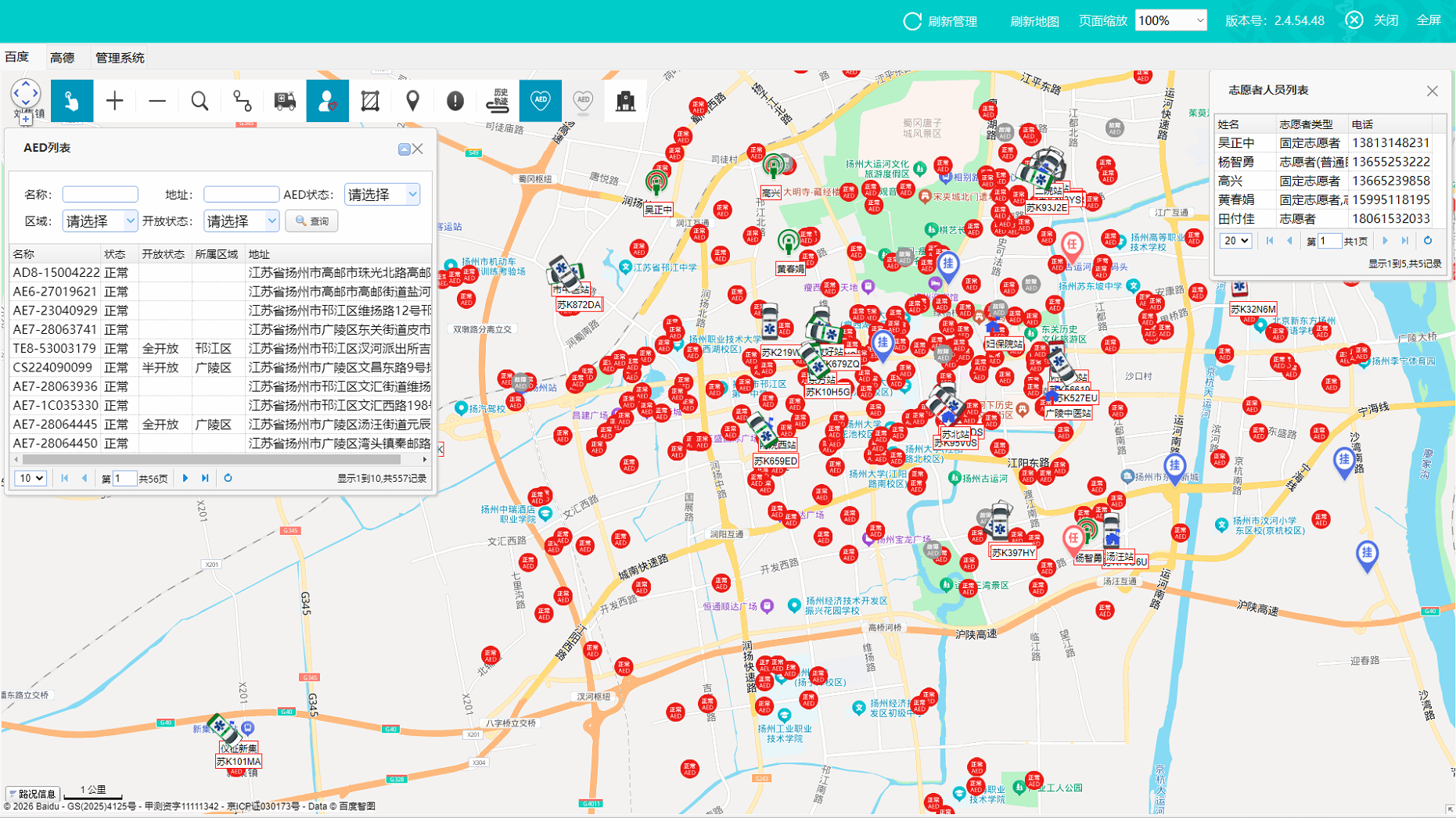
Task: Click the 查询 search button
Action: (x=311, y=221)
